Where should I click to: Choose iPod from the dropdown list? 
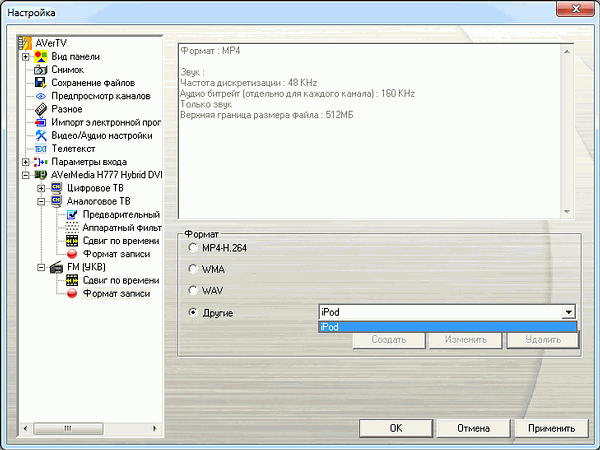(x=447, y=327)
